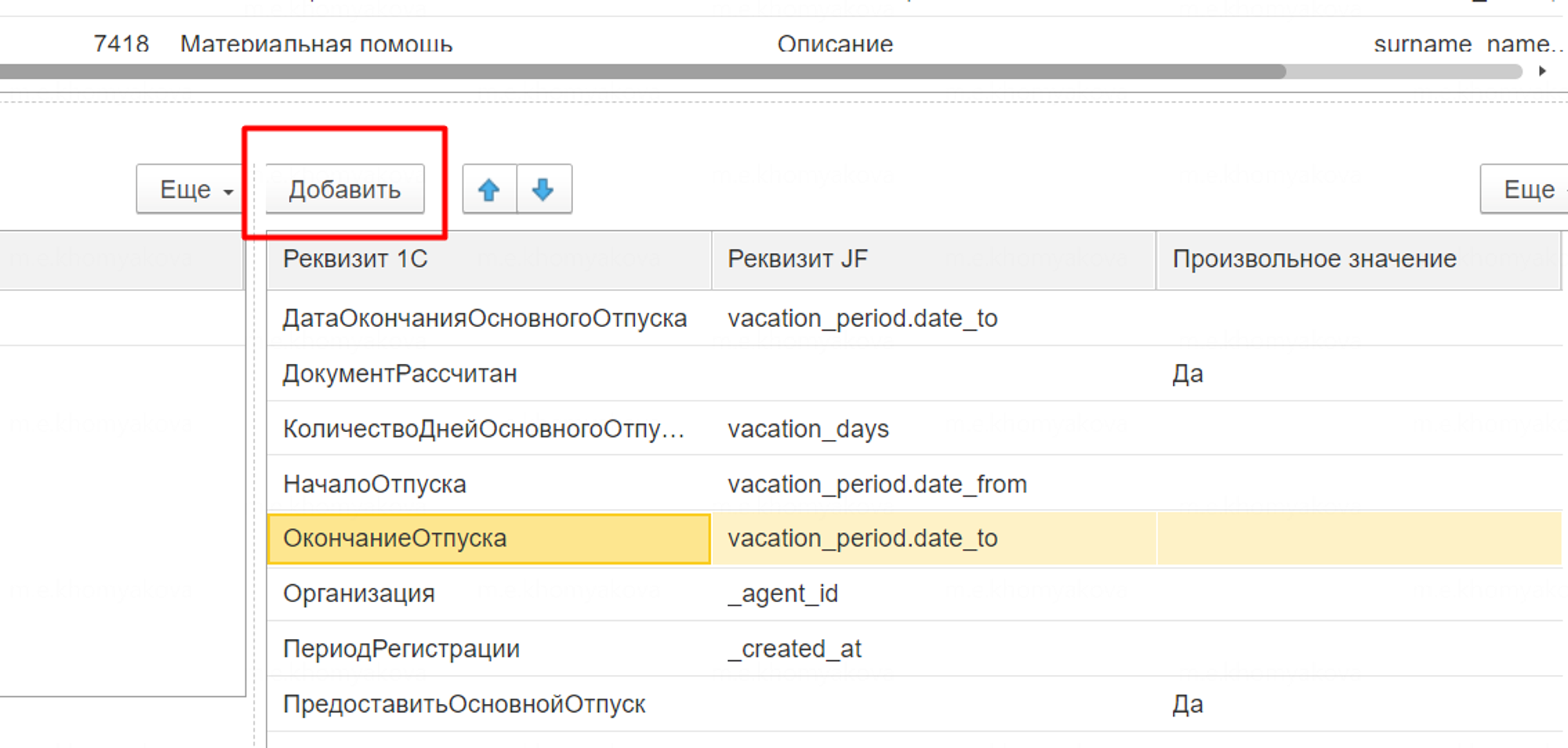Select the vacation_period.date_from cell
Viewport: 1568px width, 748px height.
[x=877, y=485]
